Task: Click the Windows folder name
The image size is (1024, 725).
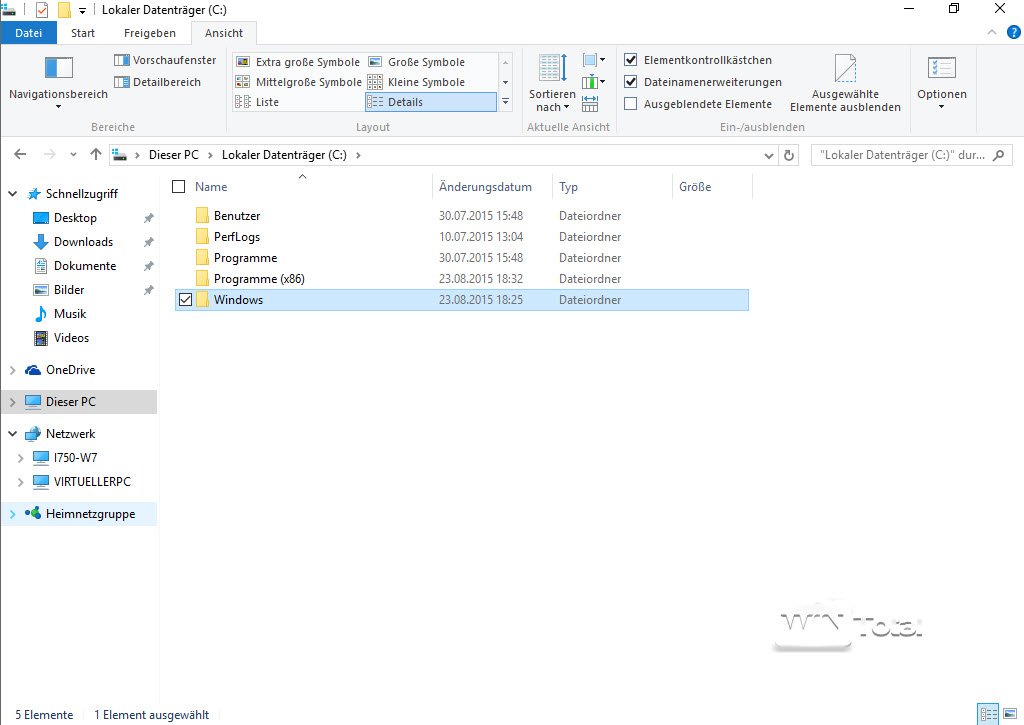Action: tap(238, 300)
